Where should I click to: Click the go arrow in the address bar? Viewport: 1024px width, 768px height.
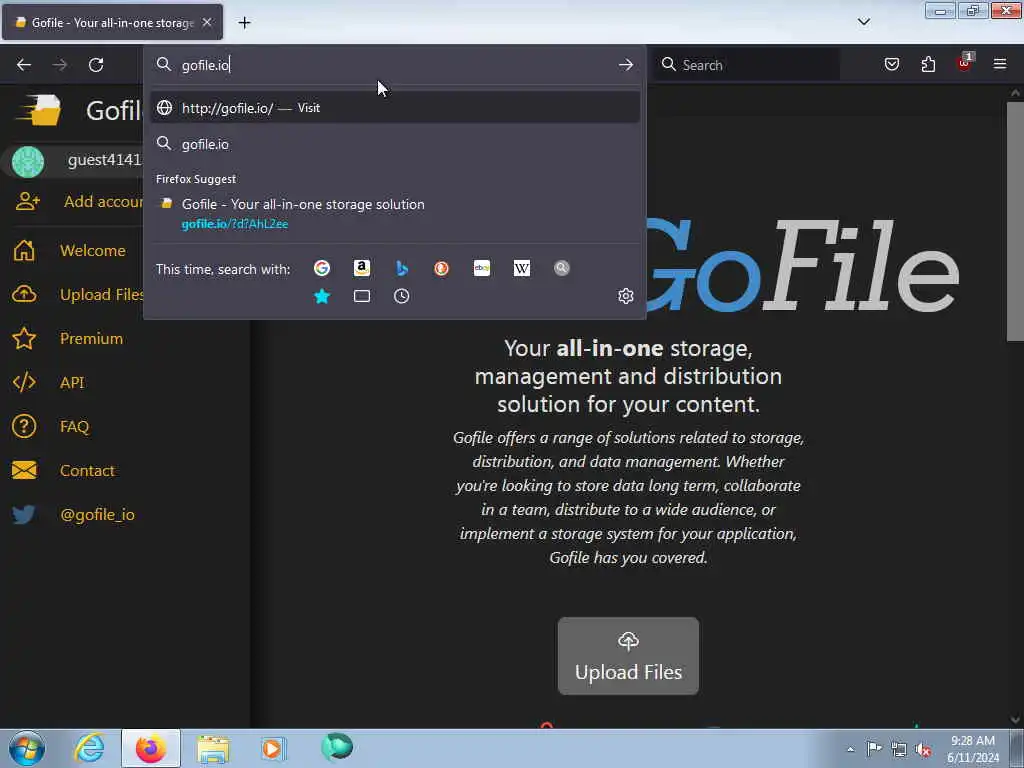pos(626,65)
